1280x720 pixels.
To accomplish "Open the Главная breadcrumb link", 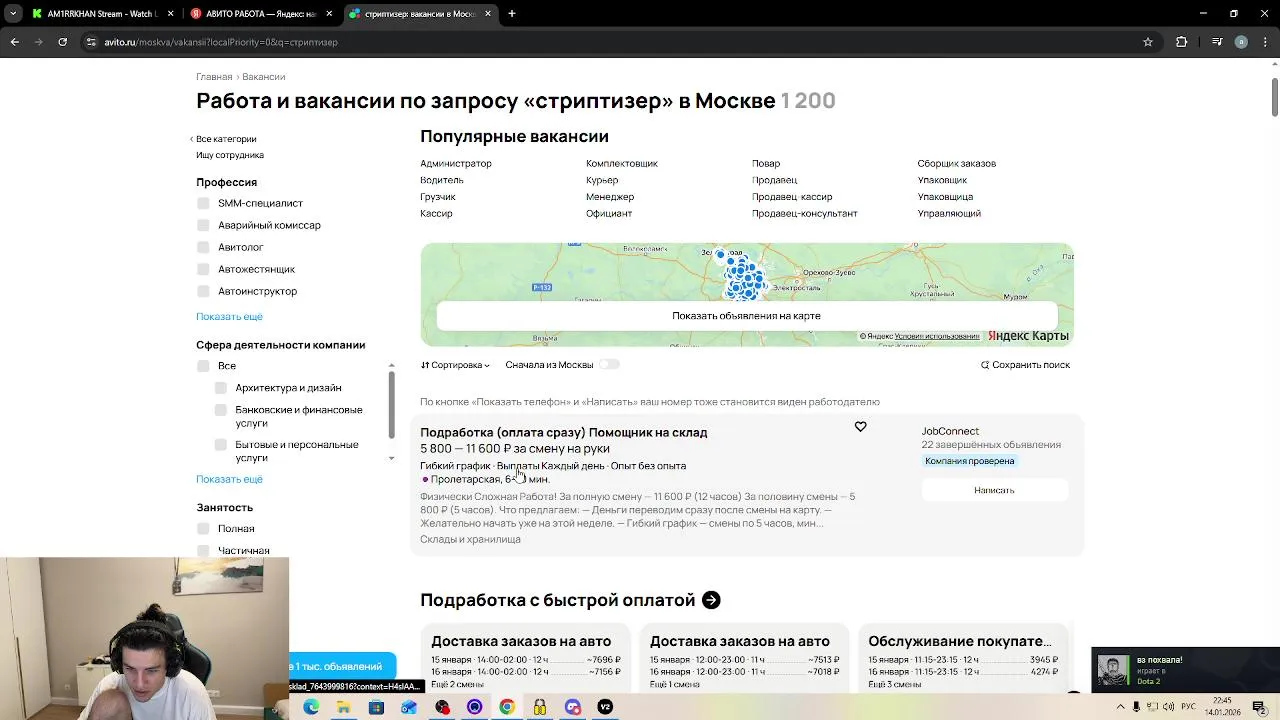I will point(214,77).
